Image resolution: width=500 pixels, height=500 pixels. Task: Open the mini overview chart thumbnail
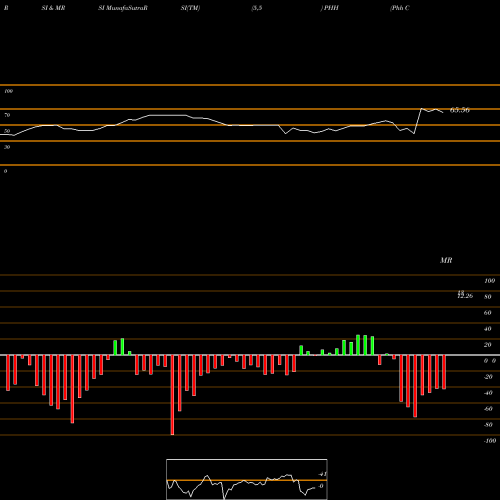point(247,479)
